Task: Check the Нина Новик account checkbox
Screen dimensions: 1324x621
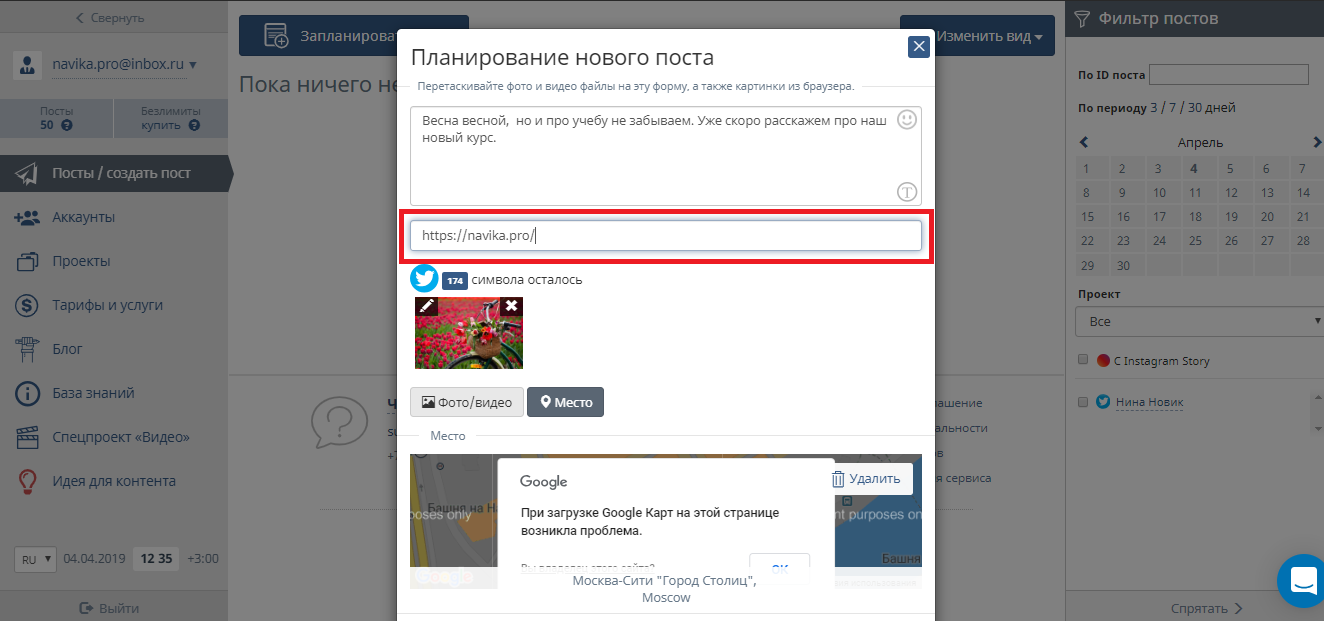Action: pos(1083,402)
